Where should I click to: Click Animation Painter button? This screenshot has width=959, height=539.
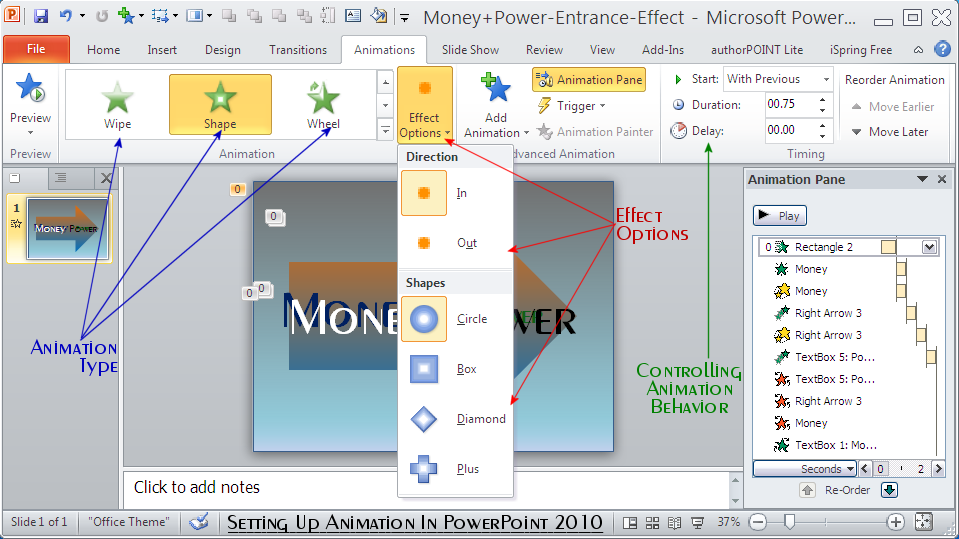pos(595,132)
